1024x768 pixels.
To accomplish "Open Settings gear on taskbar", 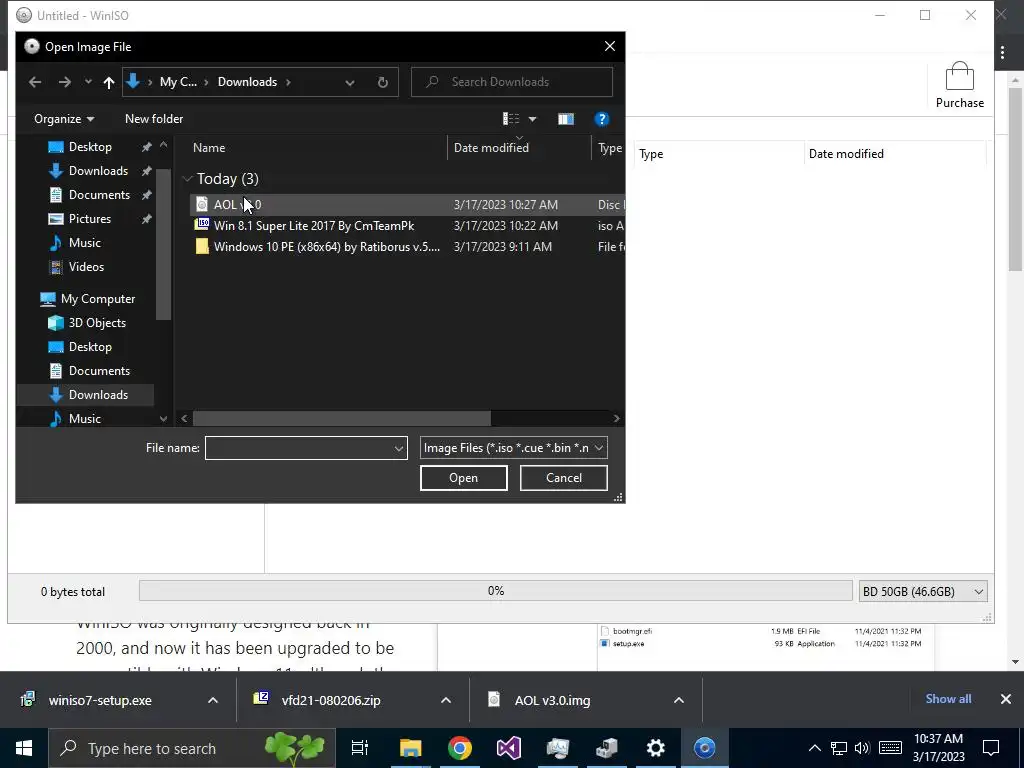I will (655, 748).
